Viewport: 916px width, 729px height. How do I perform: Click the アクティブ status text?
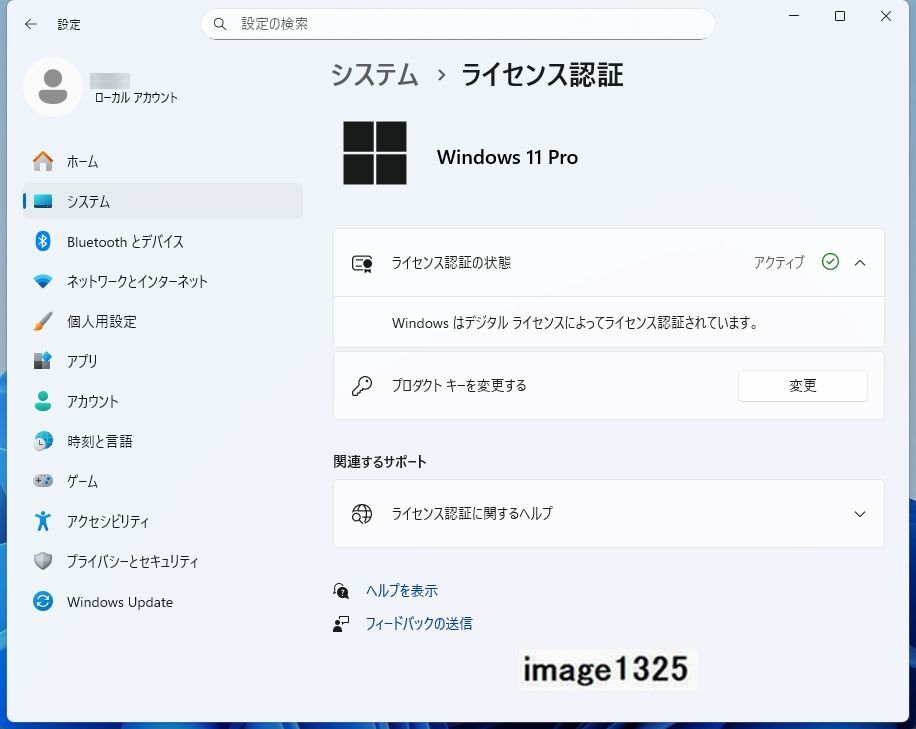tap(779, 262)
